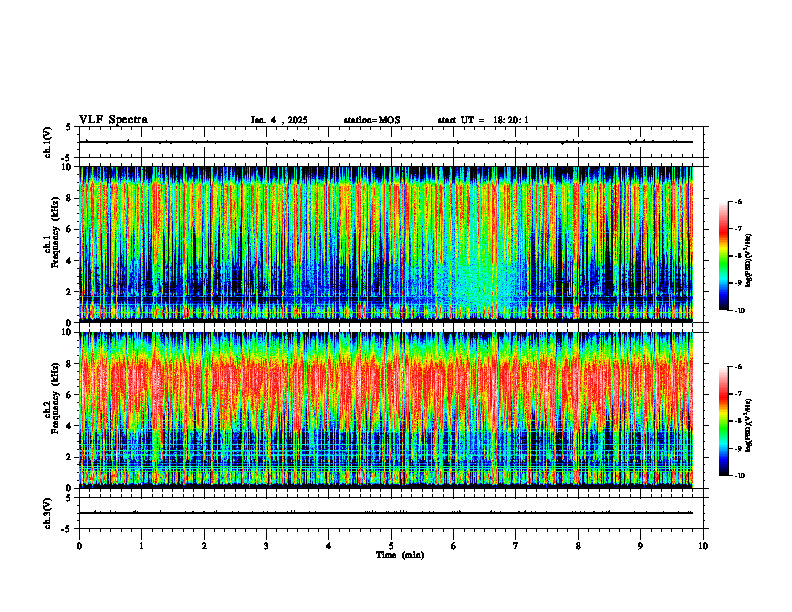Screen dimensions: 792x612
Task: Click time axis tick label "5"
Action: pos(391,546)
